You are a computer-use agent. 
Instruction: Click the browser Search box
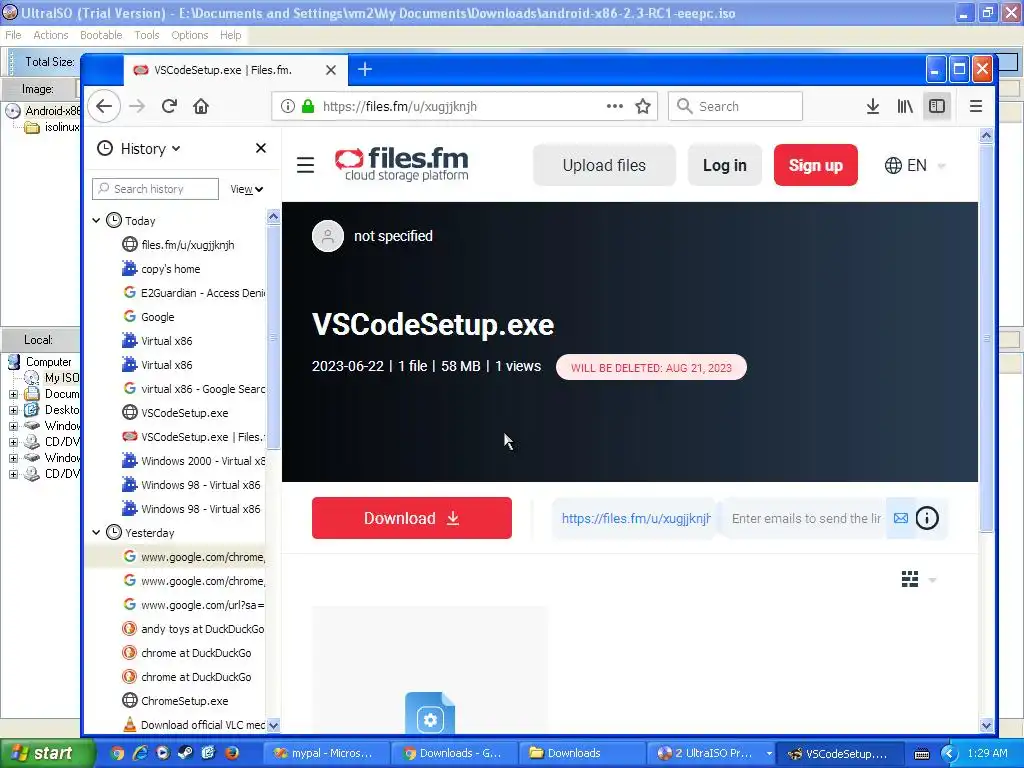735,106
